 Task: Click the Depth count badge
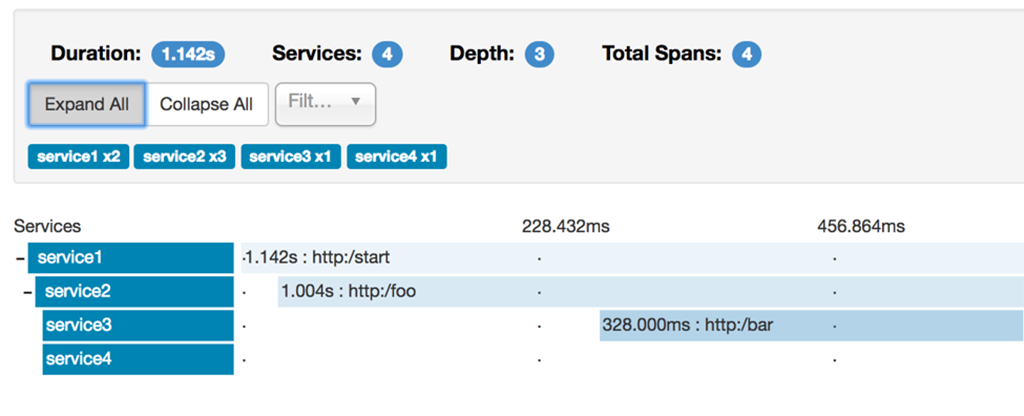[x=540, y=54]
